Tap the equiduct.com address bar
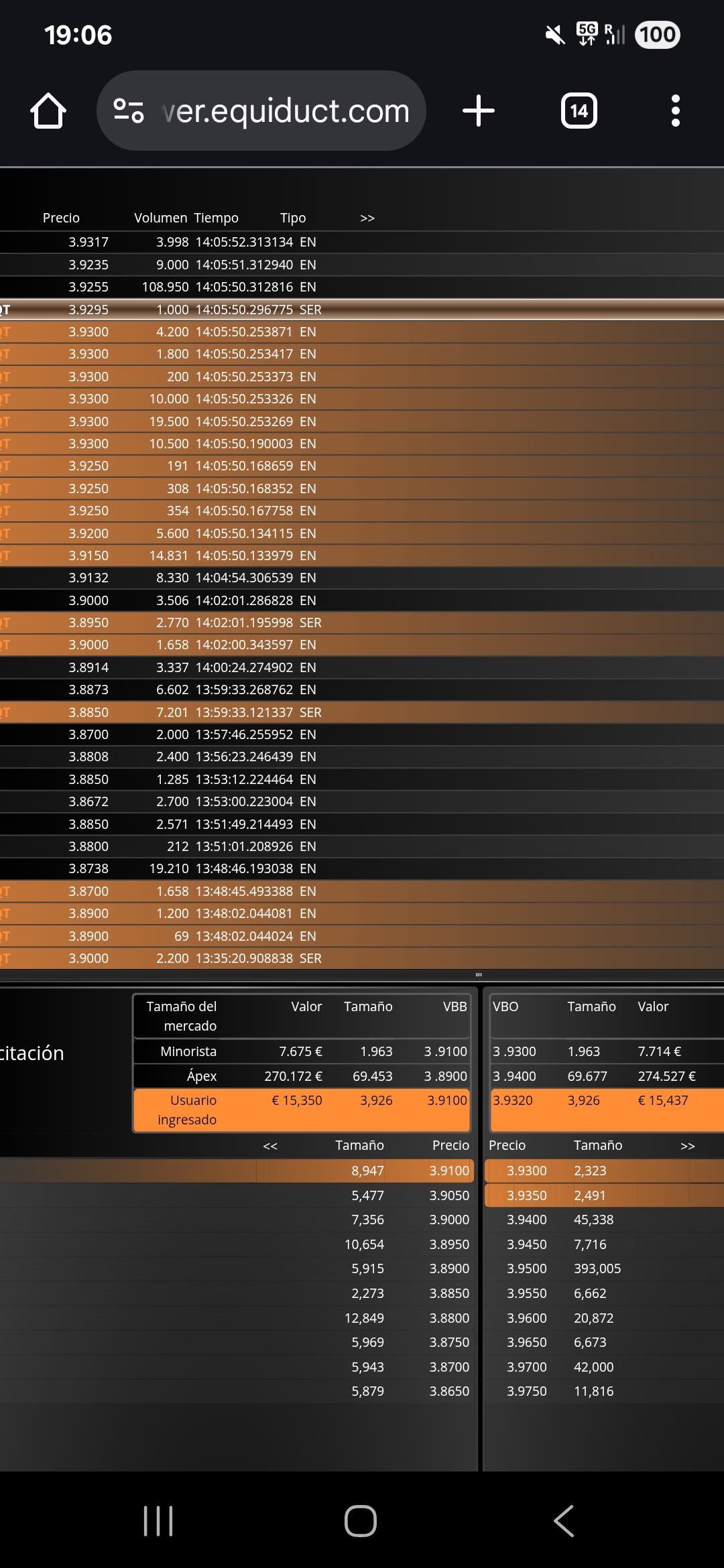724x1568 pixels. (x=285, y=111)
